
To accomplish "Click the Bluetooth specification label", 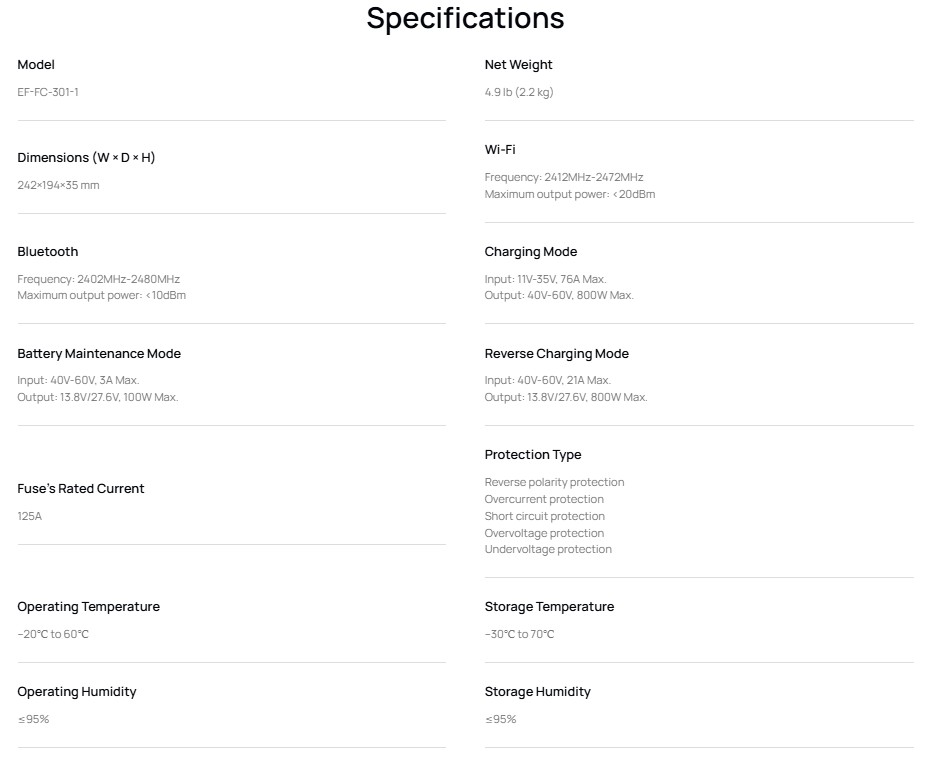I will click(x=47, y=252).
